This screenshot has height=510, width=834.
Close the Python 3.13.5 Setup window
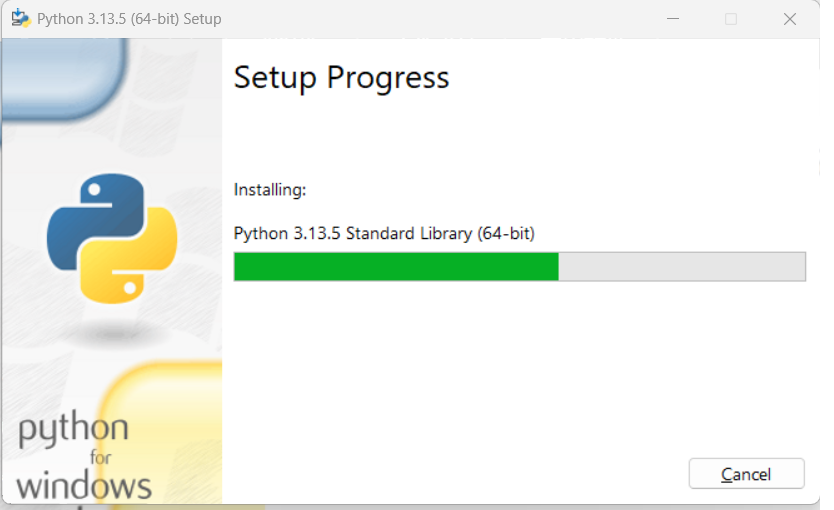pos(790,19)
